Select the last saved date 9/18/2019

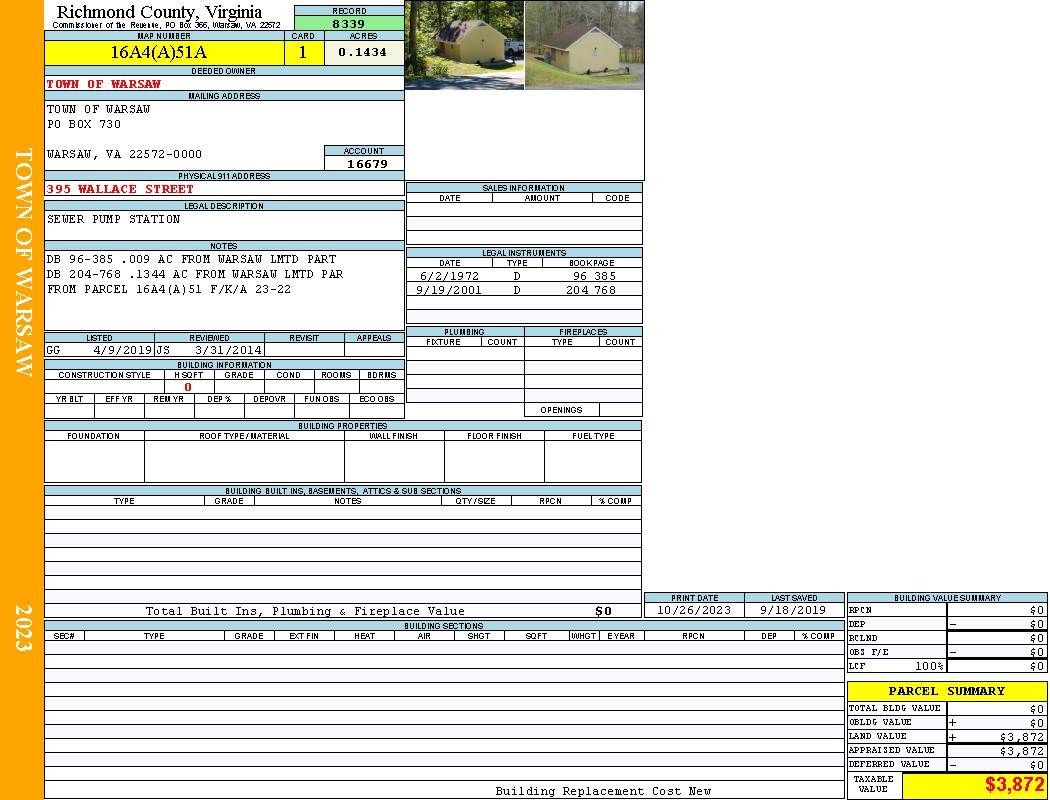click(793, 610)
